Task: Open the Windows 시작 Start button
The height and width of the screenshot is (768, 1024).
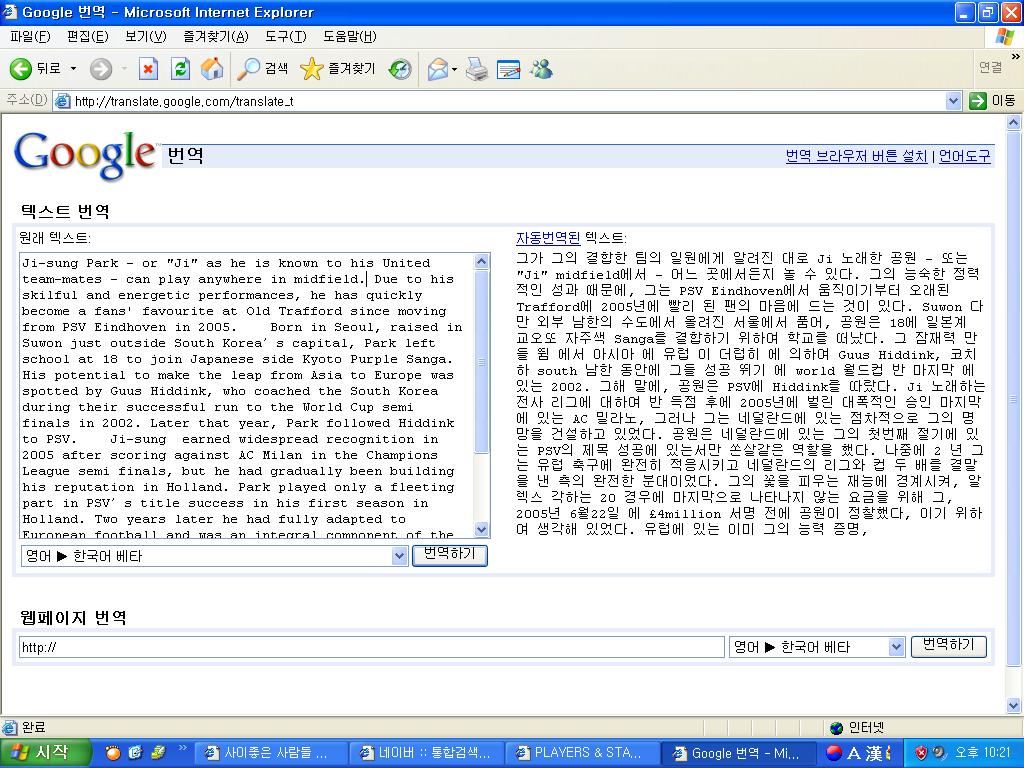Action: point(46,753)
